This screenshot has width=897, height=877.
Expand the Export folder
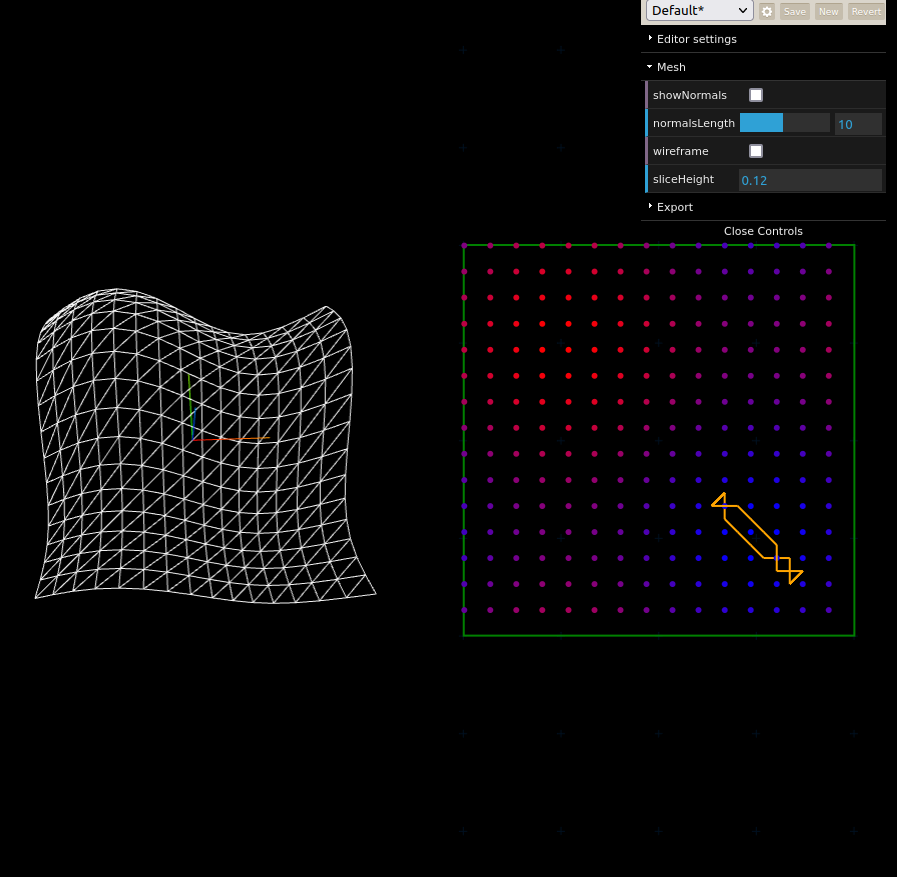click(674, 207)
